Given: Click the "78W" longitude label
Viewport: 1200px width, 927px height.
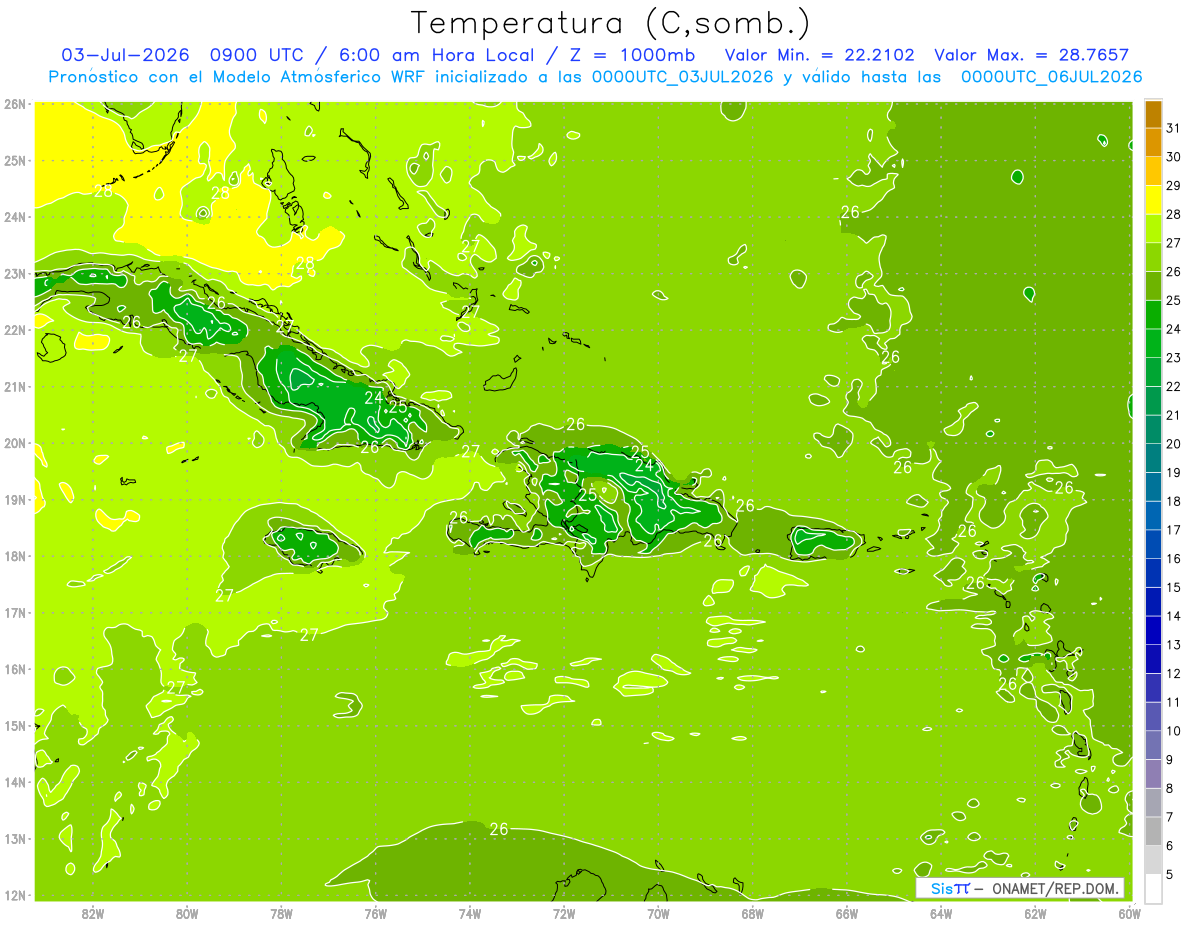Looking at the screenshot, I should 281,913.
